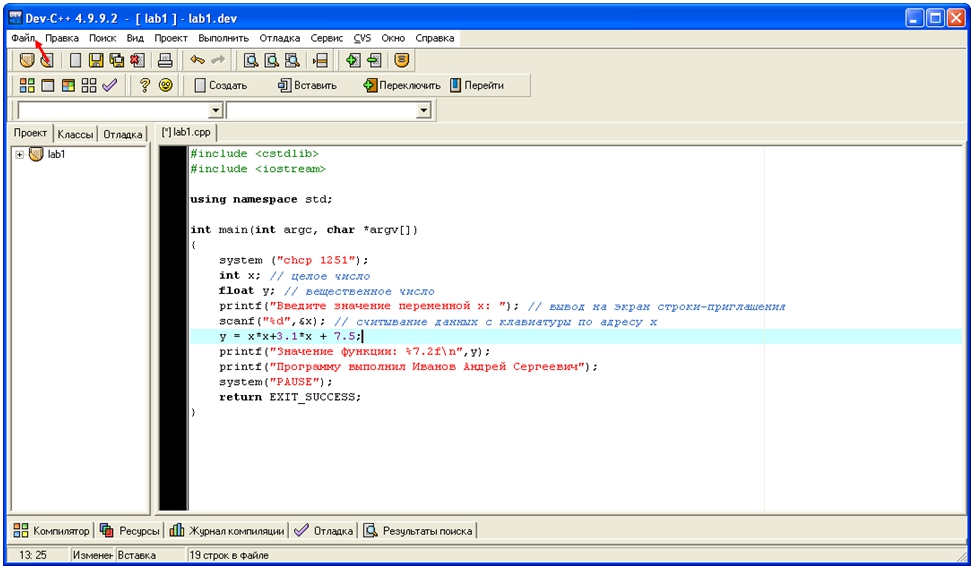Screen dimensions: 972x566
Task: Click the Save file toolbar icon
Action: 97,61
